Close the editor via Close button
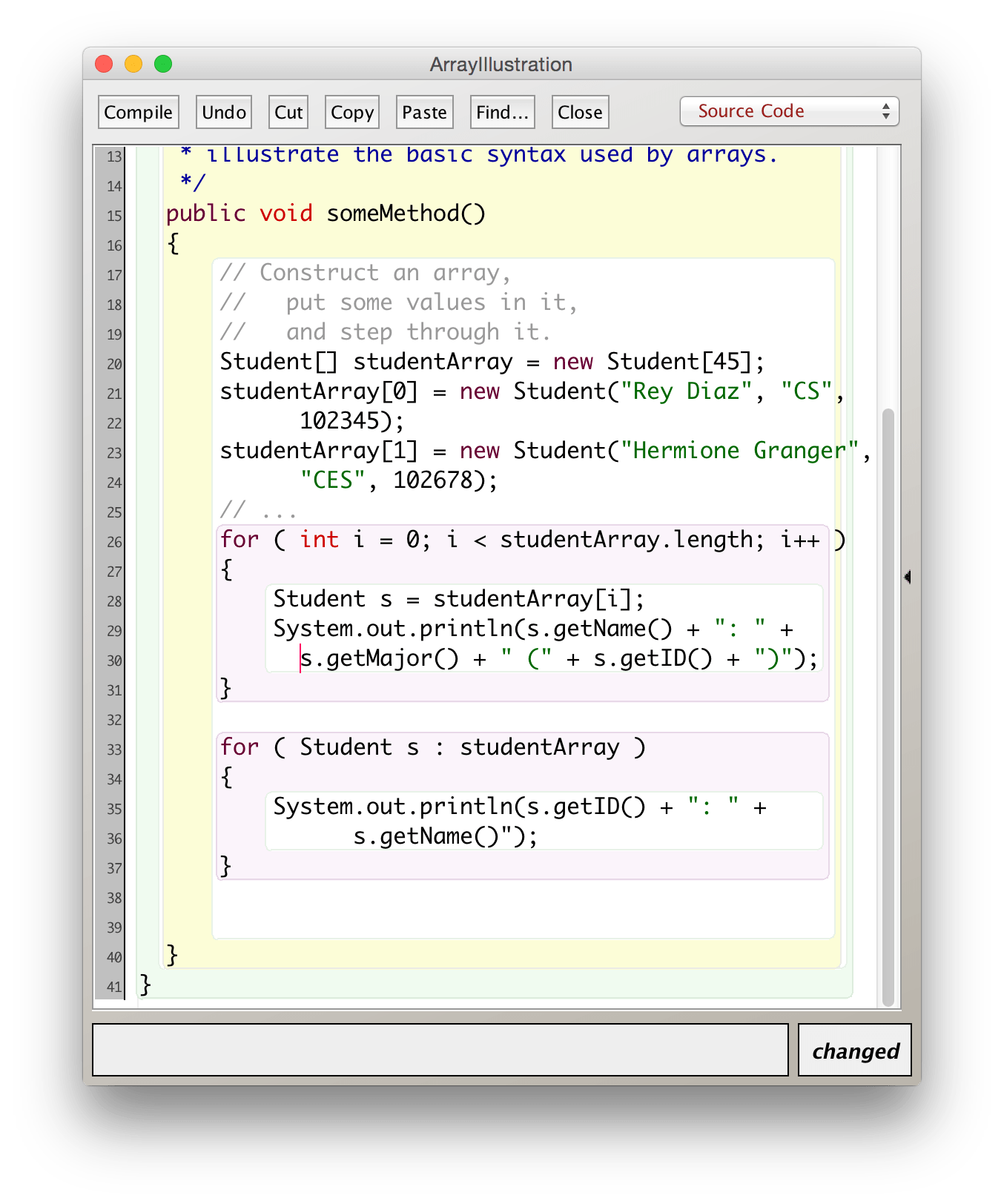Viewport: 1004px width, 1204px height. point(581,112)
